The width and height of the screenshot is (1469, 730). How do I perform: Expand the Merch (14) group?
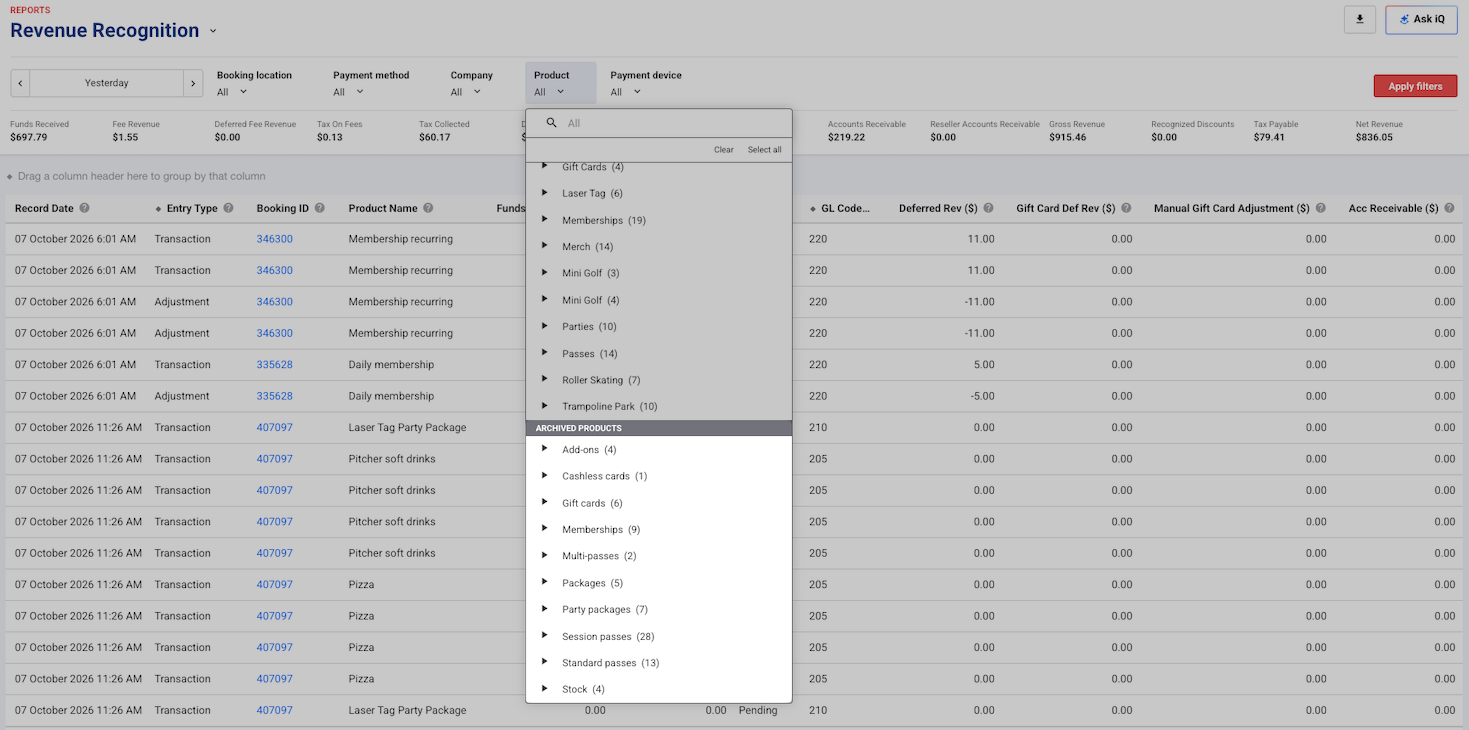(544, 246)
